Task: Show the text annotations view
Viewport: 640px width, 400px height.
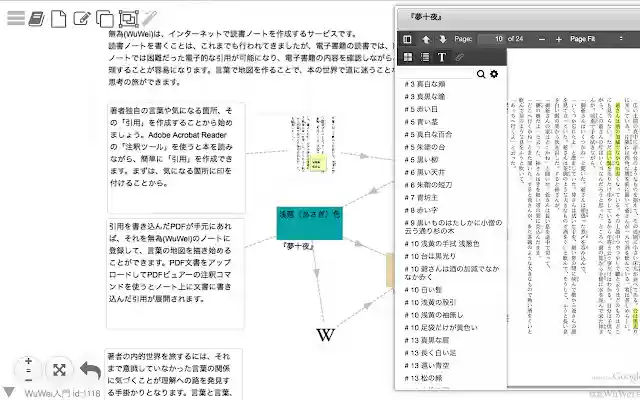Action: coord(442,57)
